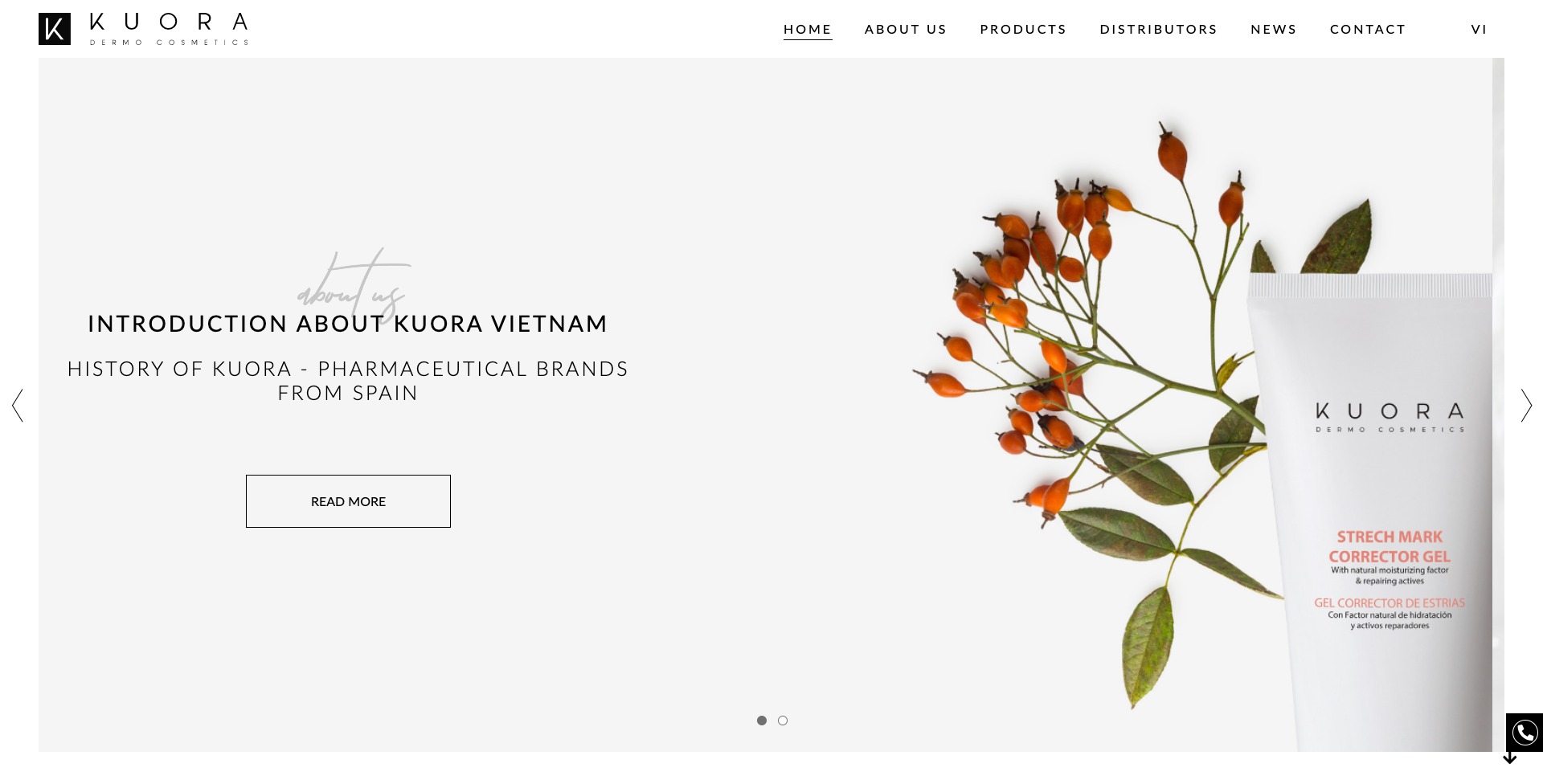
Task: Open the About Us menu item
Action: click(x=906, y=29)
